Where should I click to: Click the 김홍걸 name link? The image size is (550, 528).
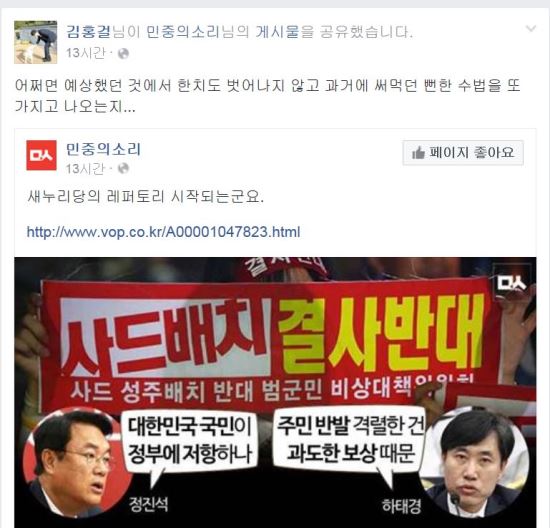pos(88,32)
